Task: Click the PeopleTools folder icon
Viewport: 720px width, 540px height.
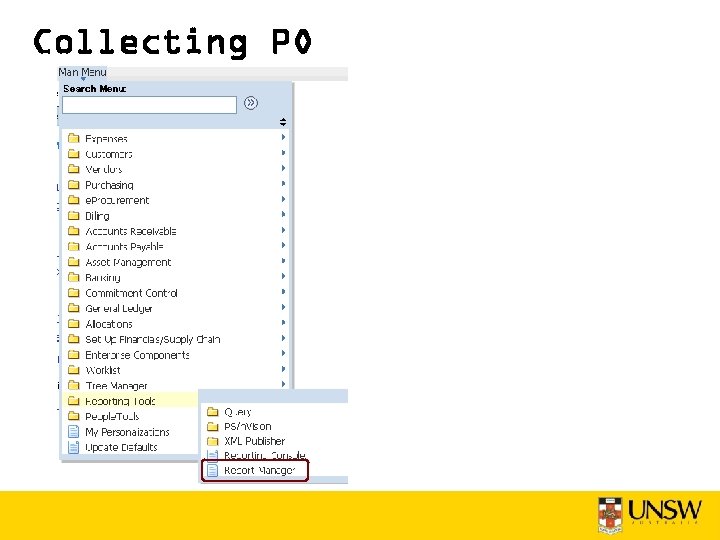Action: click(x=73, y=416)
